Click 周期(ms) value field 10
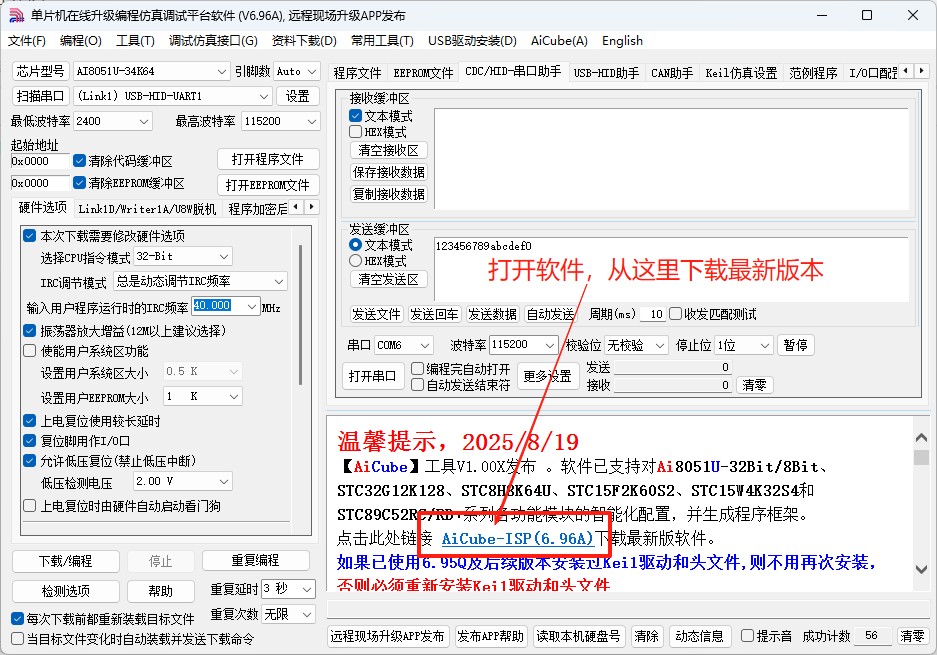The height and width of the screenshot is (655, 937). tap(653, 314)
